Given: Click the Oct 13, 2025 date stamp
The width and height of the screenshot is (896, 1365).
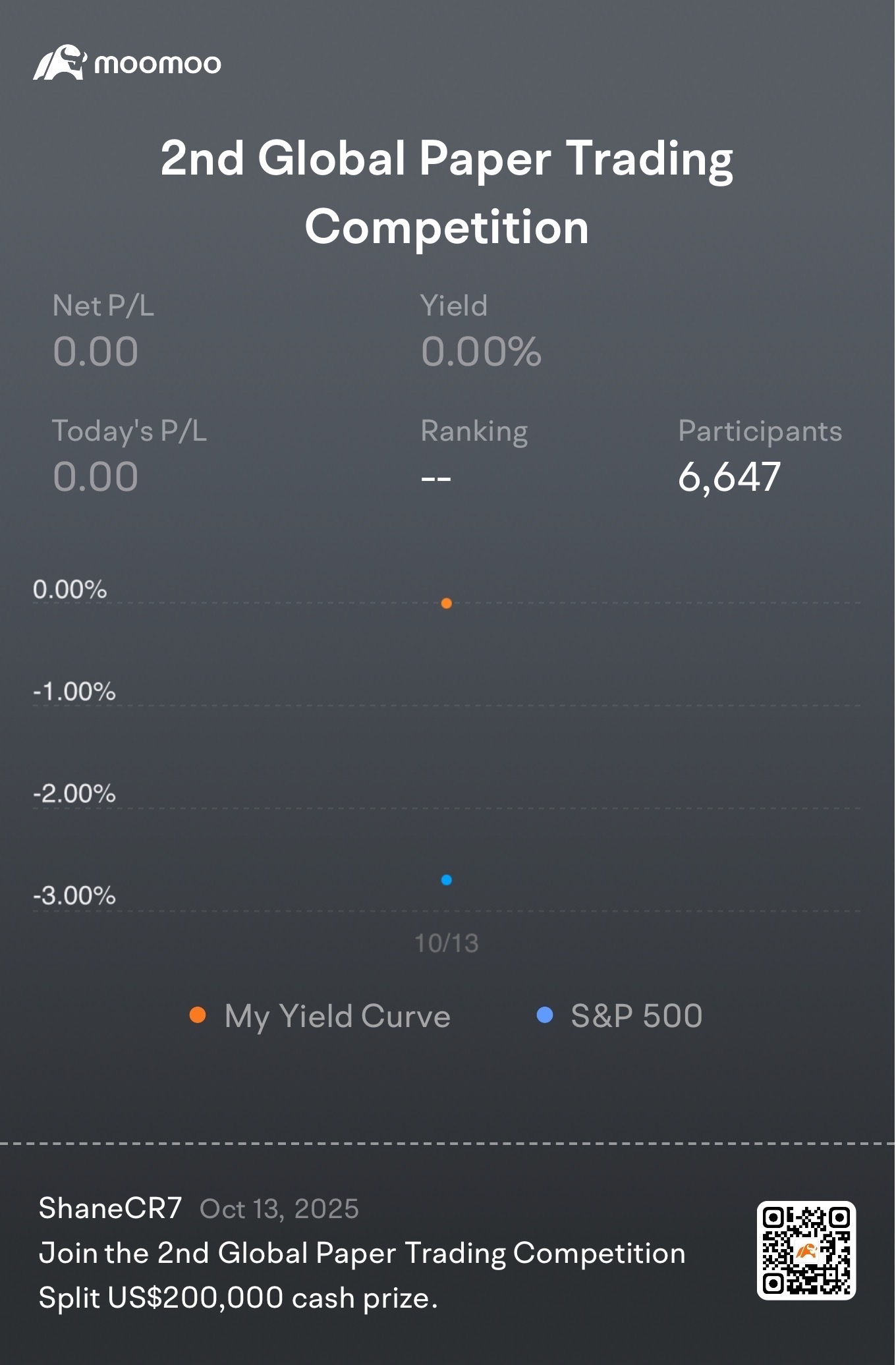Looking at the screenshot, I should [x=279, y=1210].
